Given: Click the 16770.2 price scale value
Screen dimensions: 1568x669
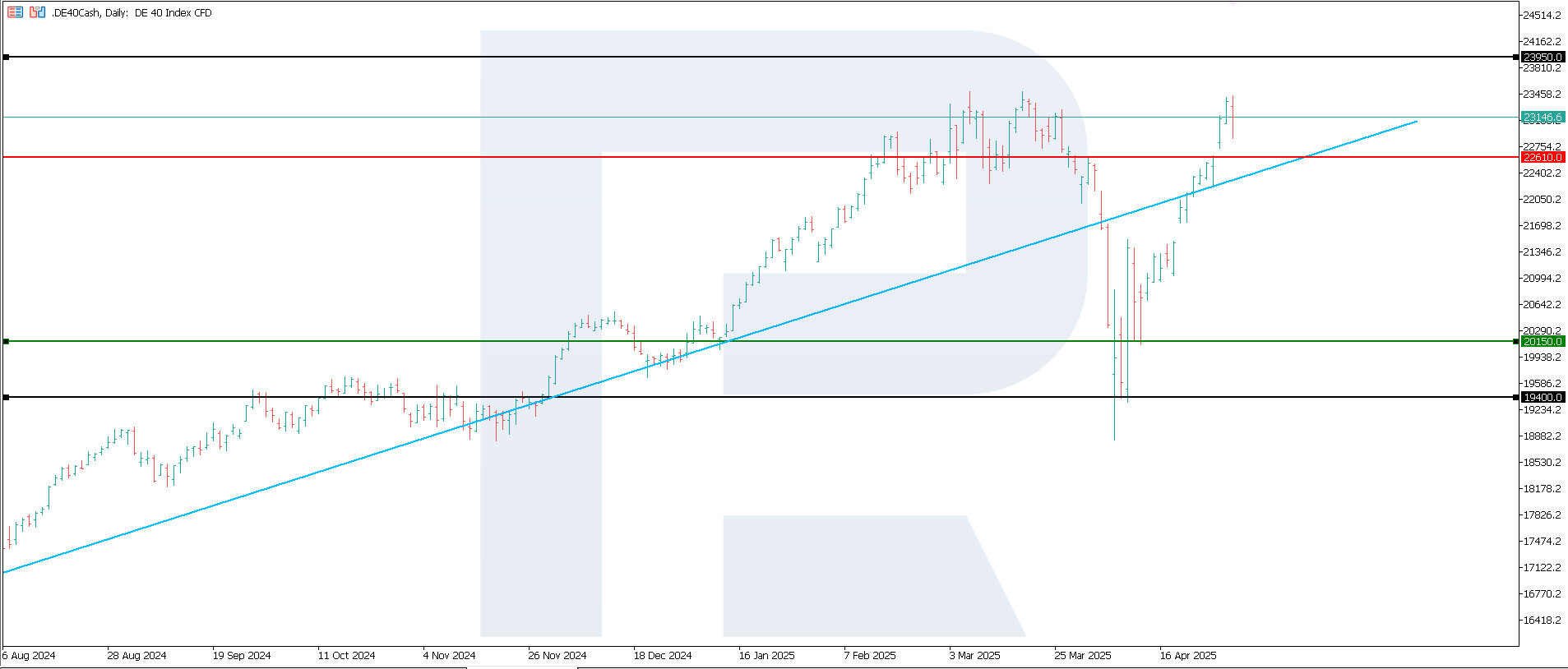Looking at the screenshot, I should coord(1542,594).
